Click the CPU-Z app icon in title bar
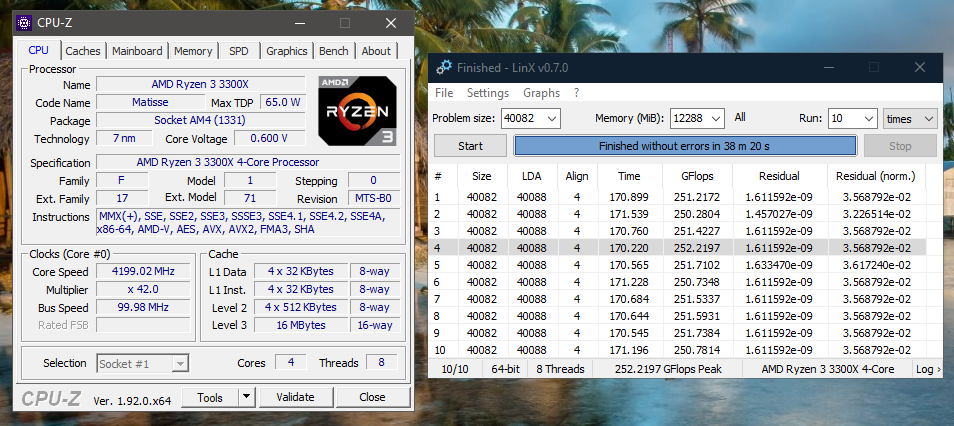 click(24, 23)
